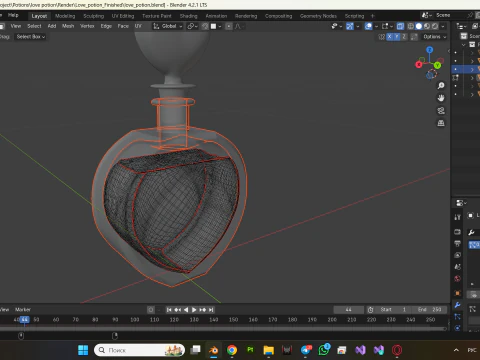Switch to the UV Editing workspace tab
This screenshot has height=360, width=480.
click(123, 16)
